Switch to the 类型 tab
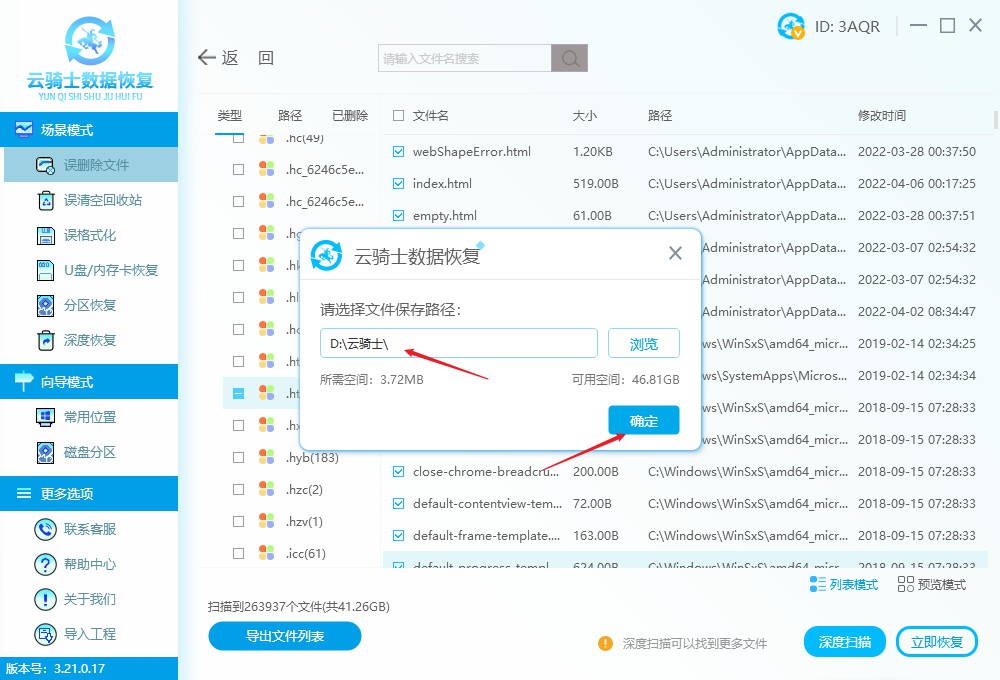 click(x=230, y=115)
